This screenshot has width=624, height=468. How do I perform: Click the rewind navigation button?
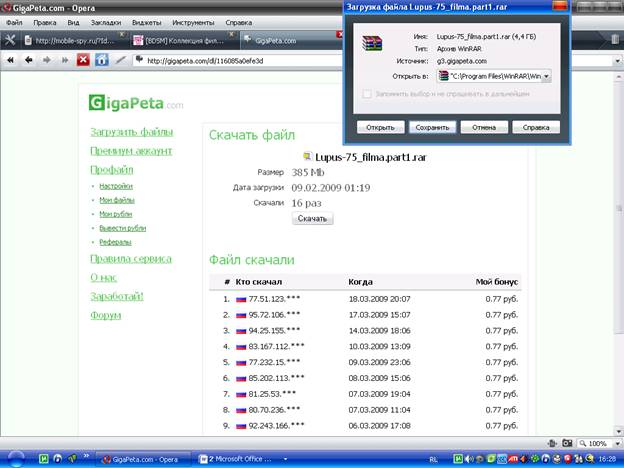tap(10, 60)
